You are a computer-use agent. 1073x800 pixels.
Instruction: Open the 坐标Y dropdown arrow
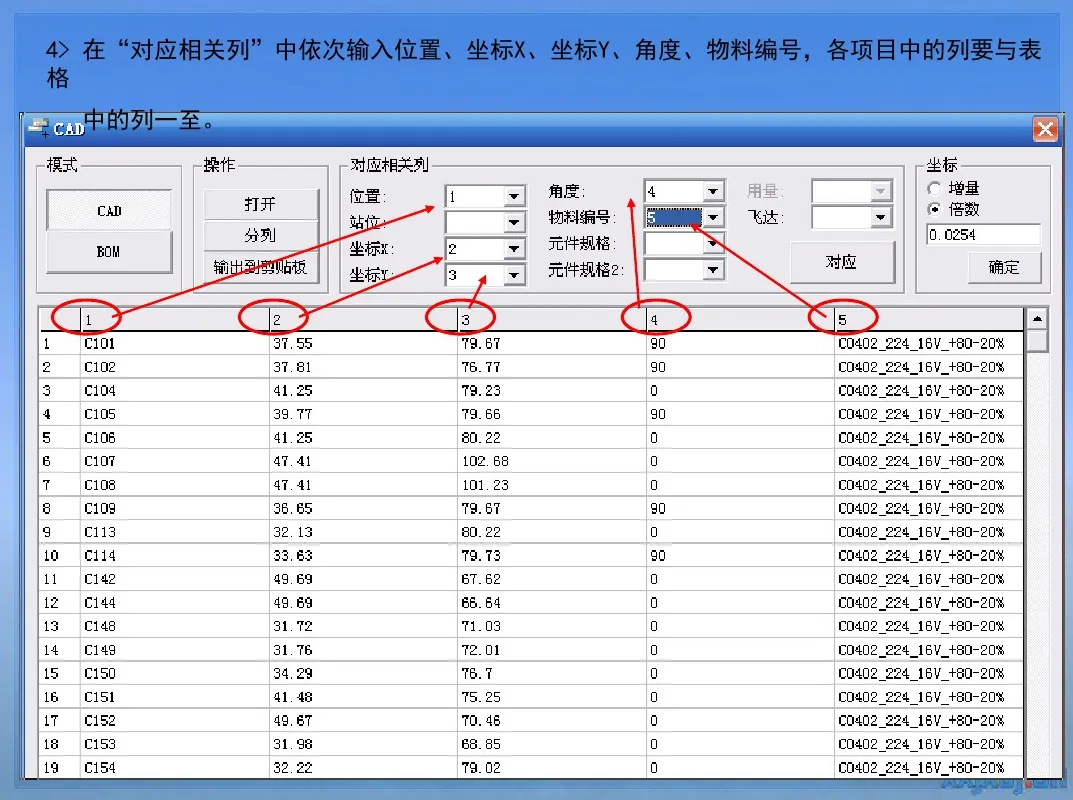(x=515, y=275)
